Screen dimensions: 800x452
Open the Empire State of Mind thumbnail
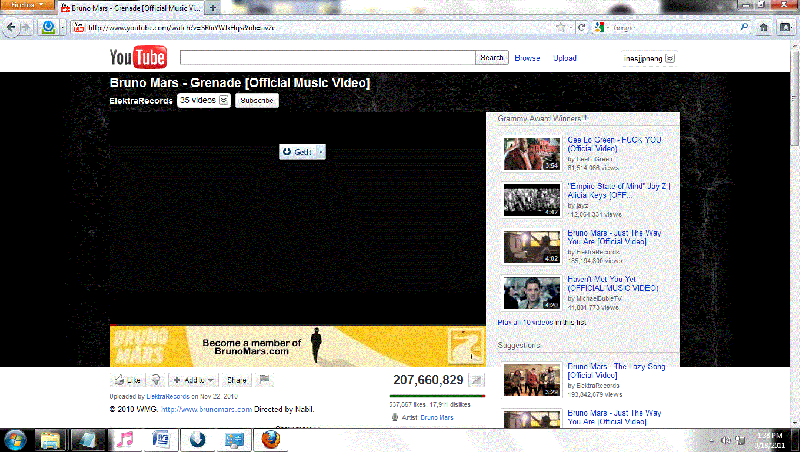tap(532, 200)
